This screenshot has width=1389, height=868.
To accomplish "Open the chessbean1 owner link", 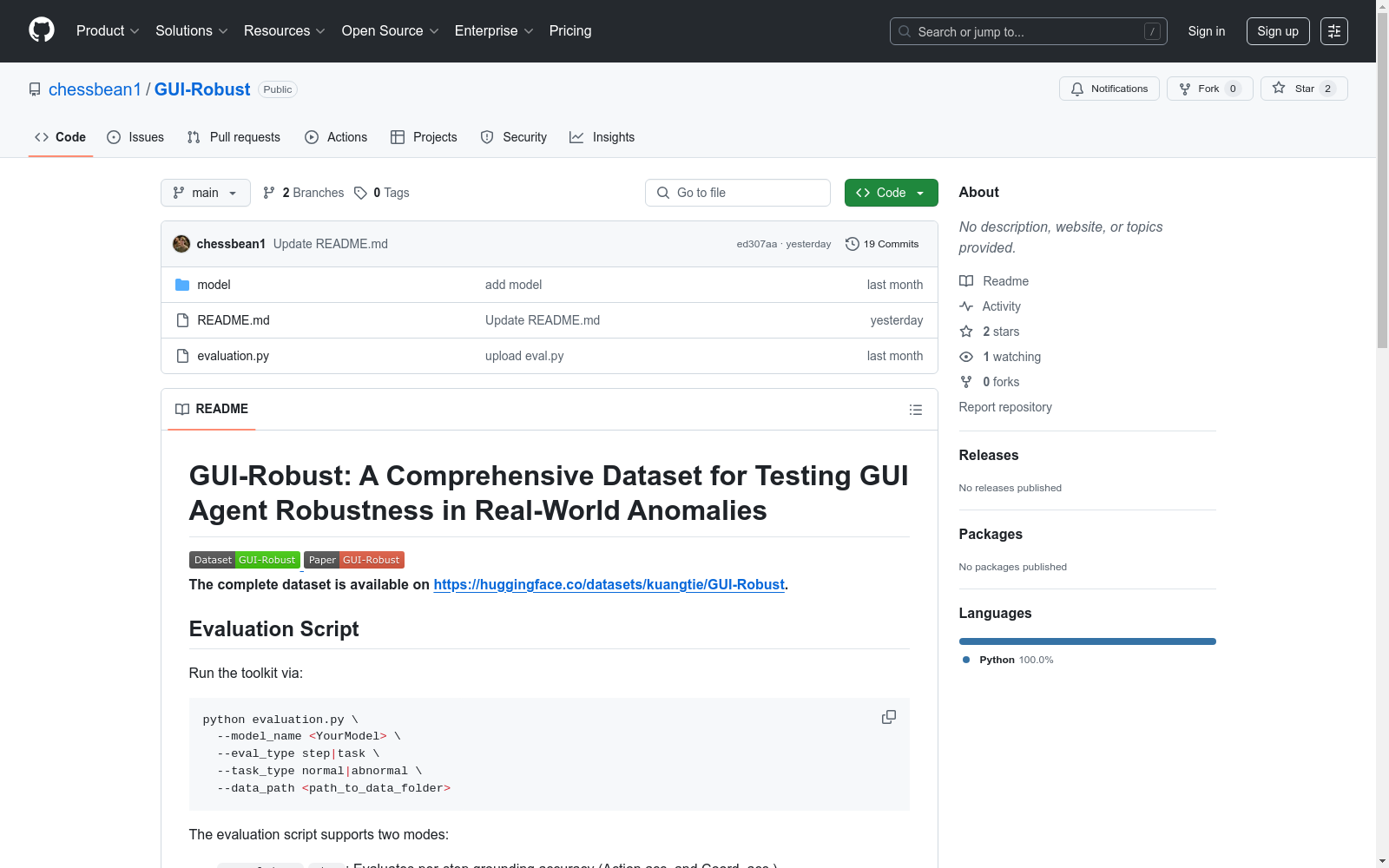I will (95, 89).
